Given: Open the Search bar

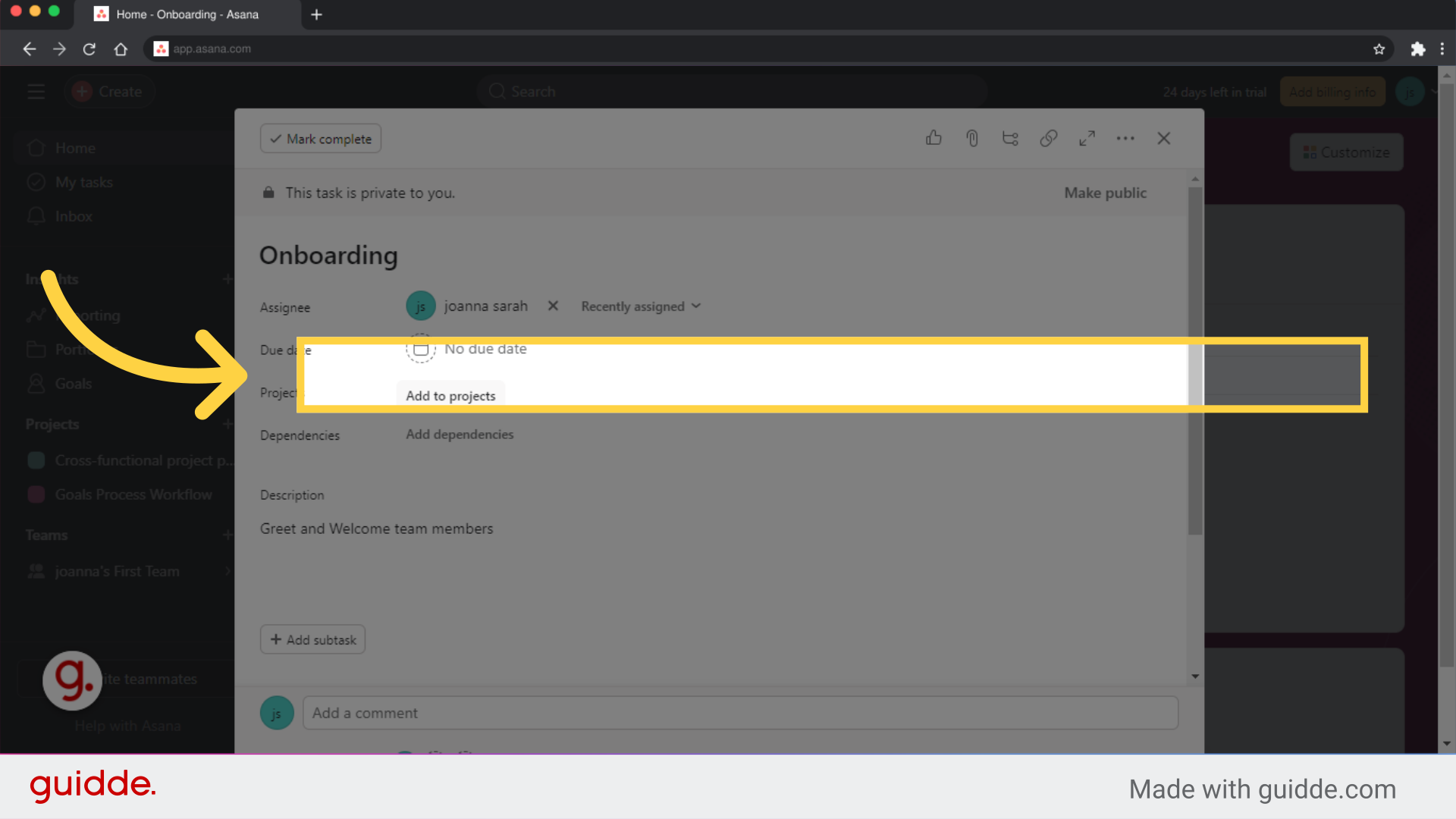Looking at the screenshot, I should click(x=730, y=91).
